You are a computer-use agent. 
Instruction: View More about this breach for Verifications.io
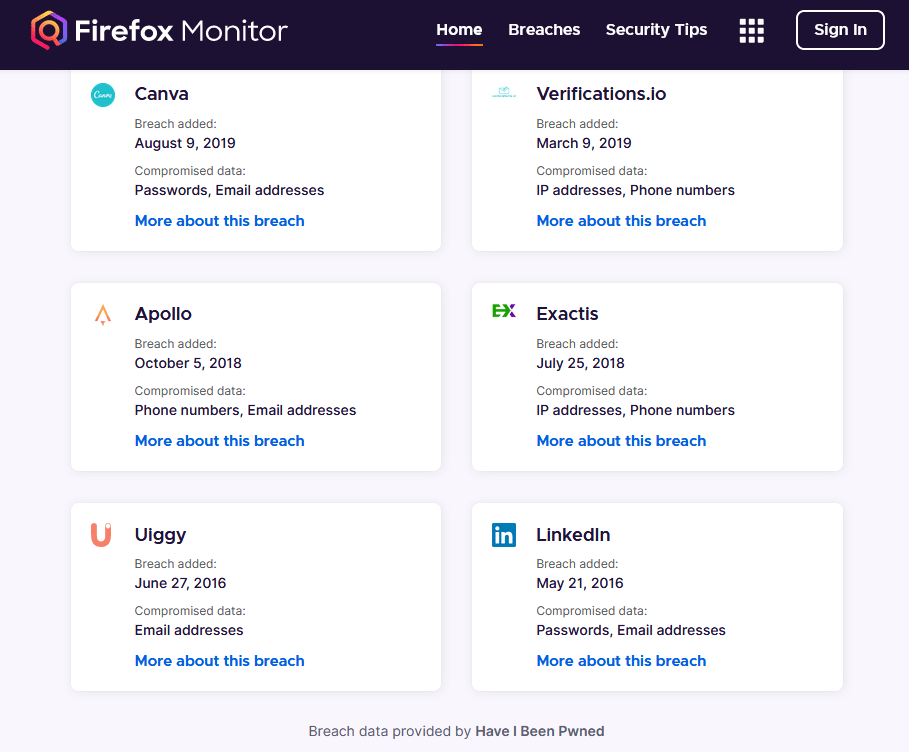tap(621, 221)
